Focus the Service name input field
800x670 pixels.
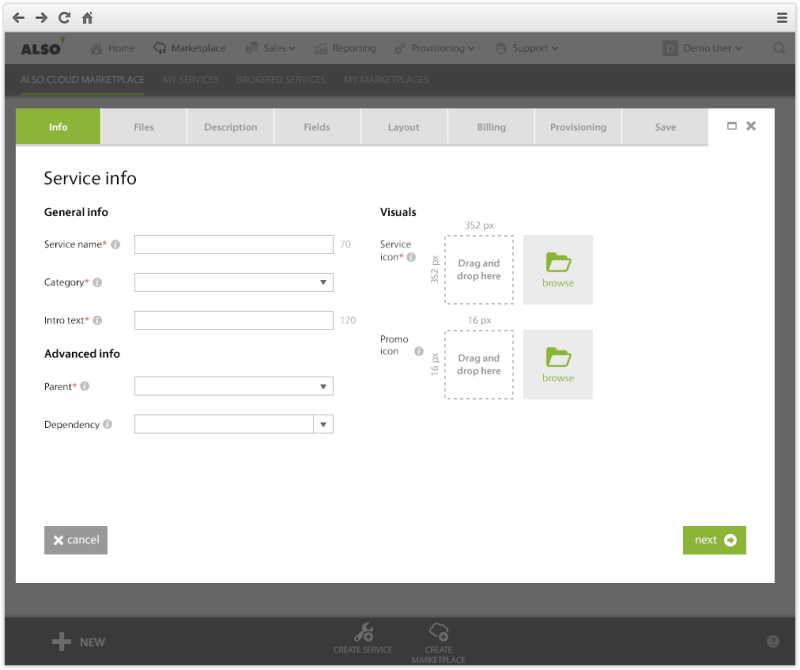pyautogui.click(x=233, y=245)
